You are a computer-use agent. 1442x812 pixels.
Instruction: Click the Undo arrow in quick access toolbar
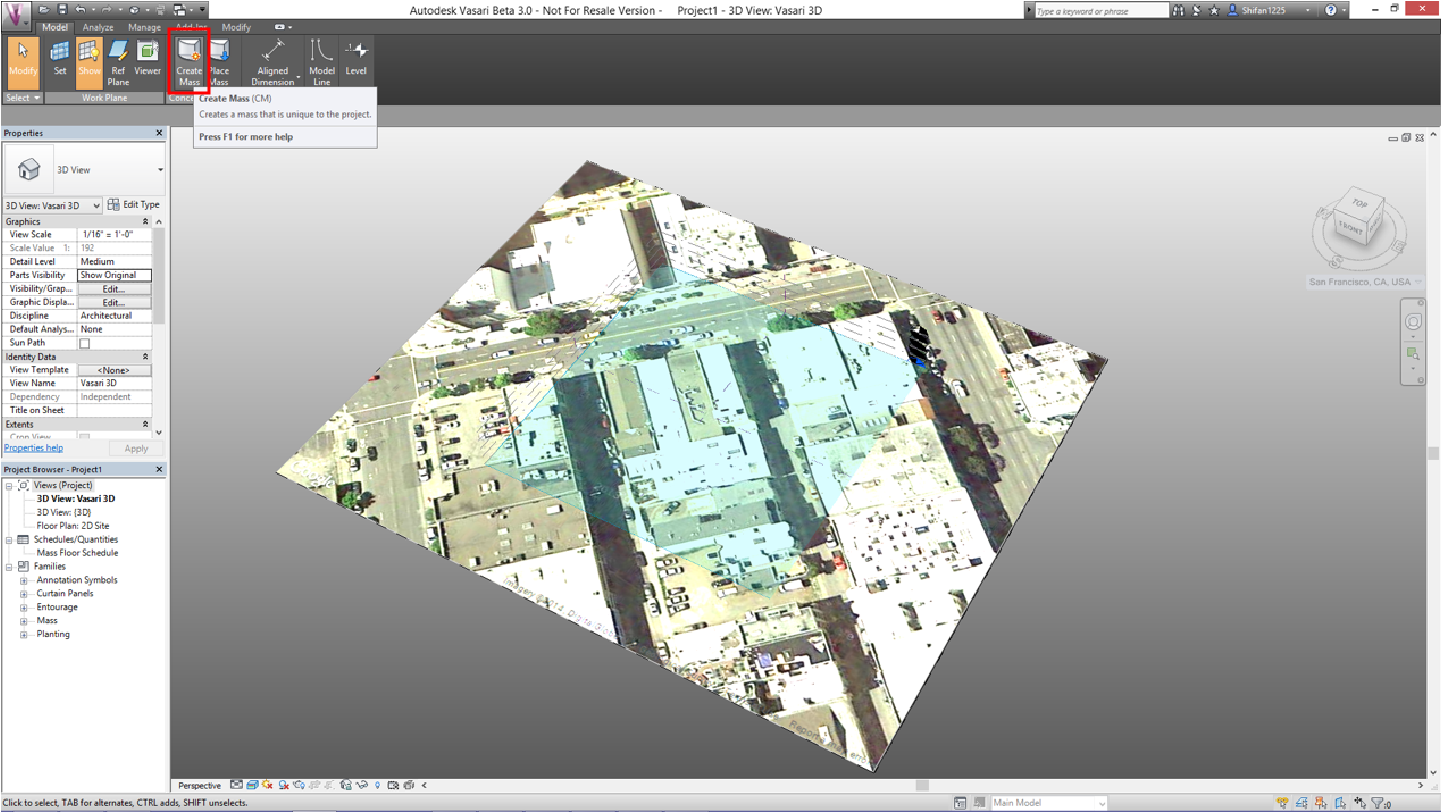[80, 10]
